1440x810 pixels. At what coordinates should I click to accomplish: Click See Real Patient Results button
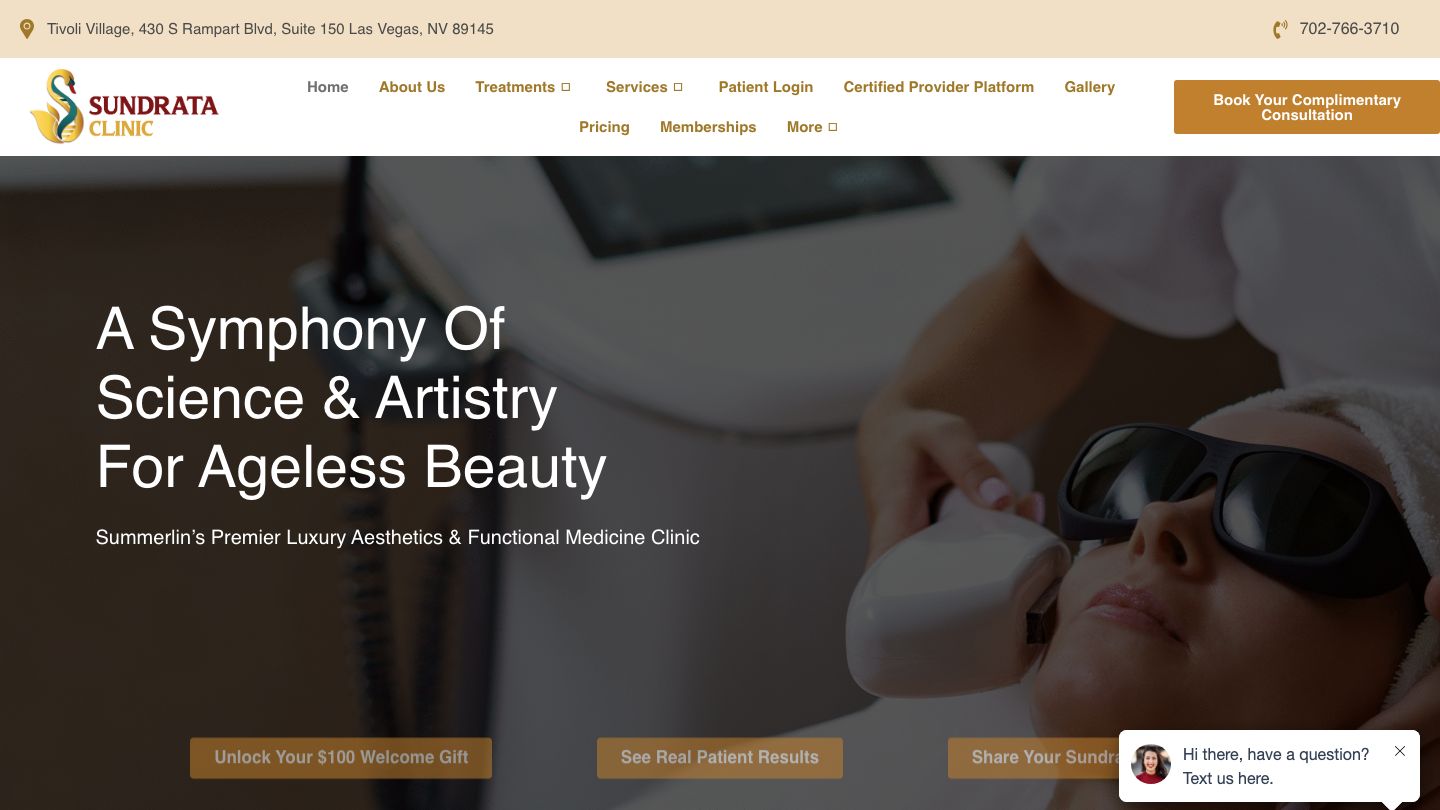click(720, 758)
